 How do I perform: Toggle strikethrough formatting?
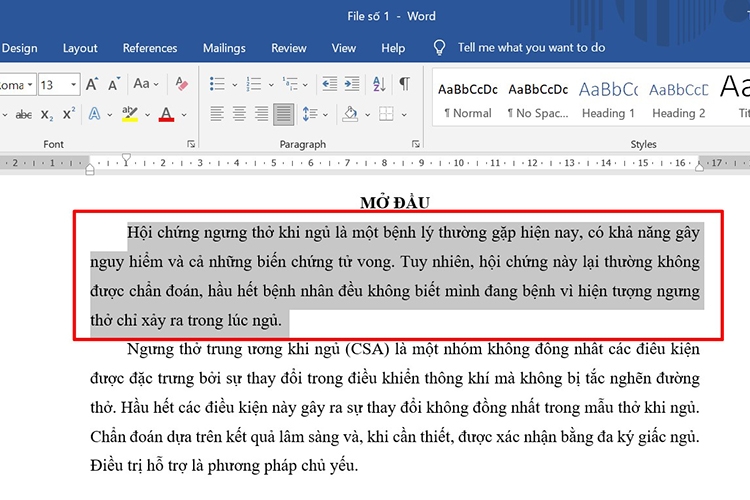pyautogui.click(x=23, y=115)
